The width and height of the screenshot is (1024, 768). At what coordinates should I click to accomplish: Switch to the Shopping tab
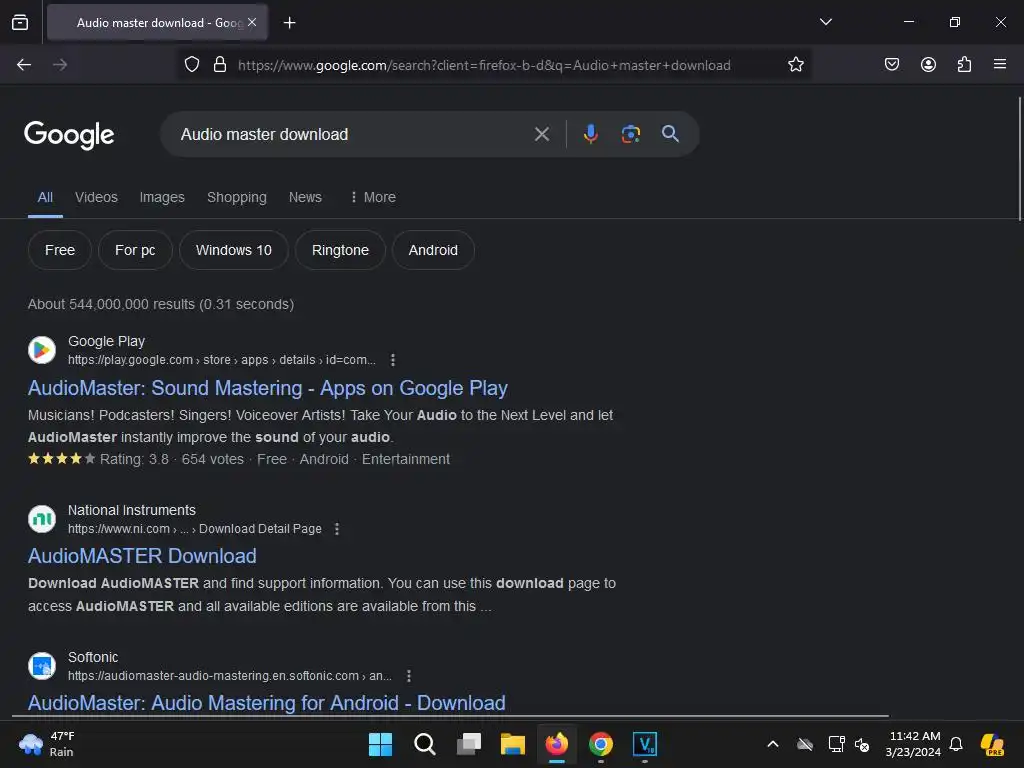point(236,197)
